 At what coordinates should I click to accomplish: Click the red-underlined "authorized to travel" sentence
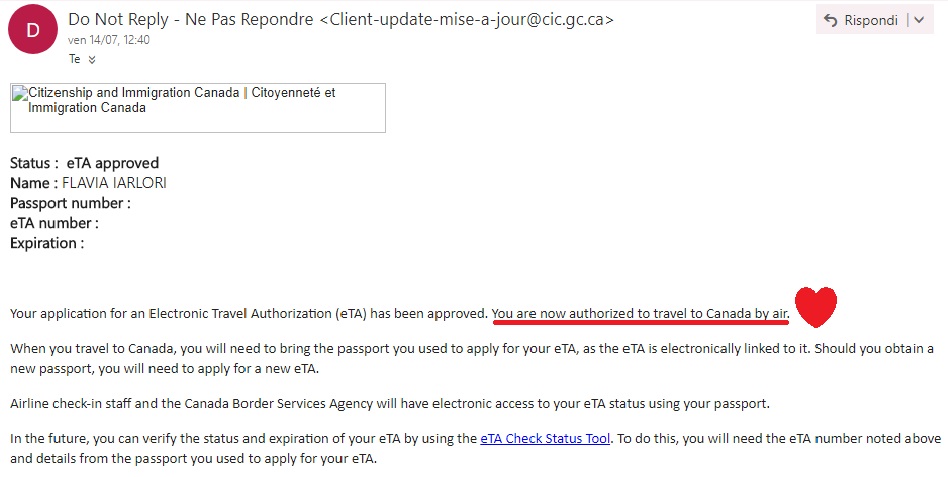(641, 314)
